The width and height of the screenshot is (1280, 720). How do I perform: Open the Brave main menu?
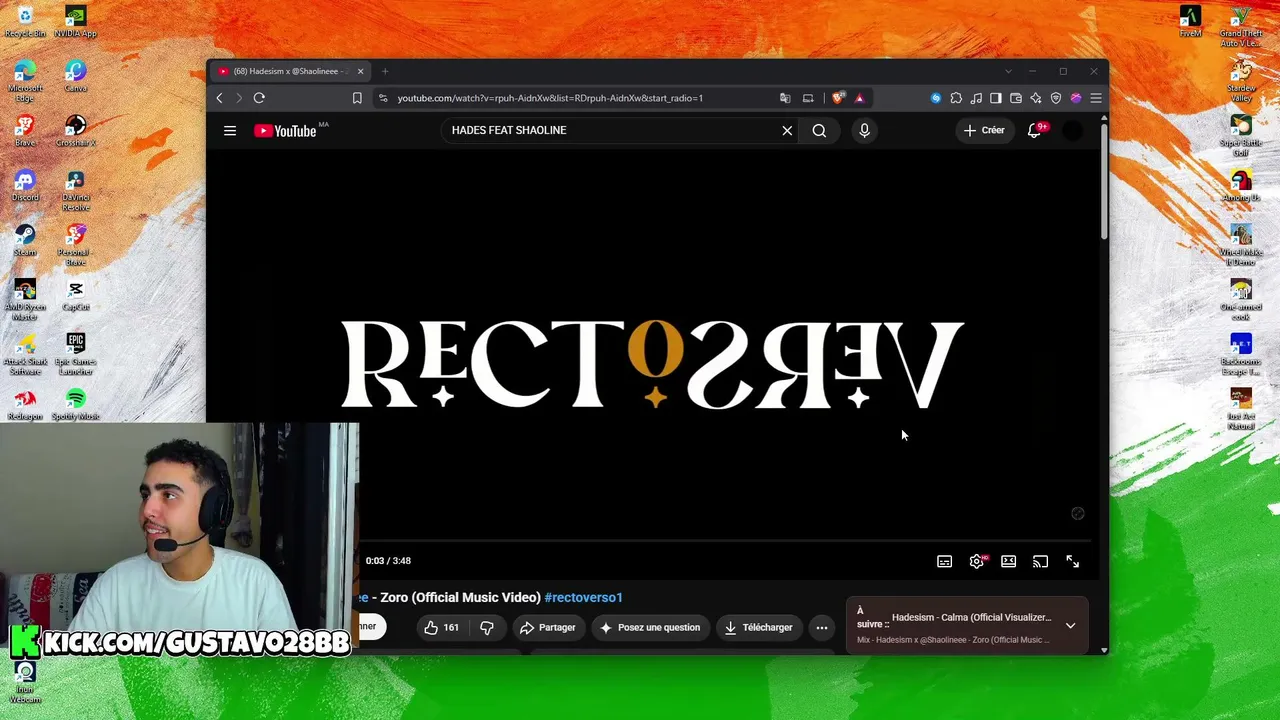click(1096, 98)
